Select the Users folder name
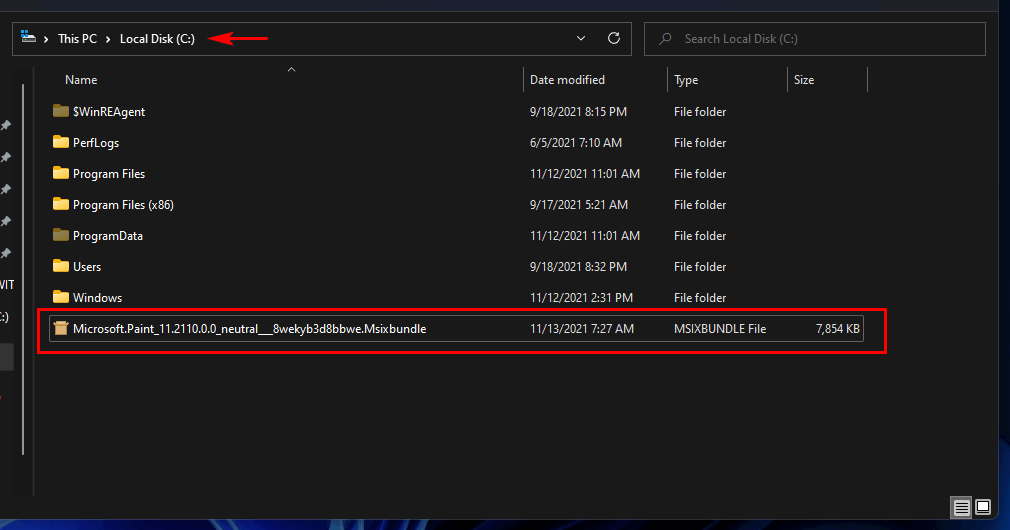This screenshot has height=530, width=1010. click(x=87, y=267)
